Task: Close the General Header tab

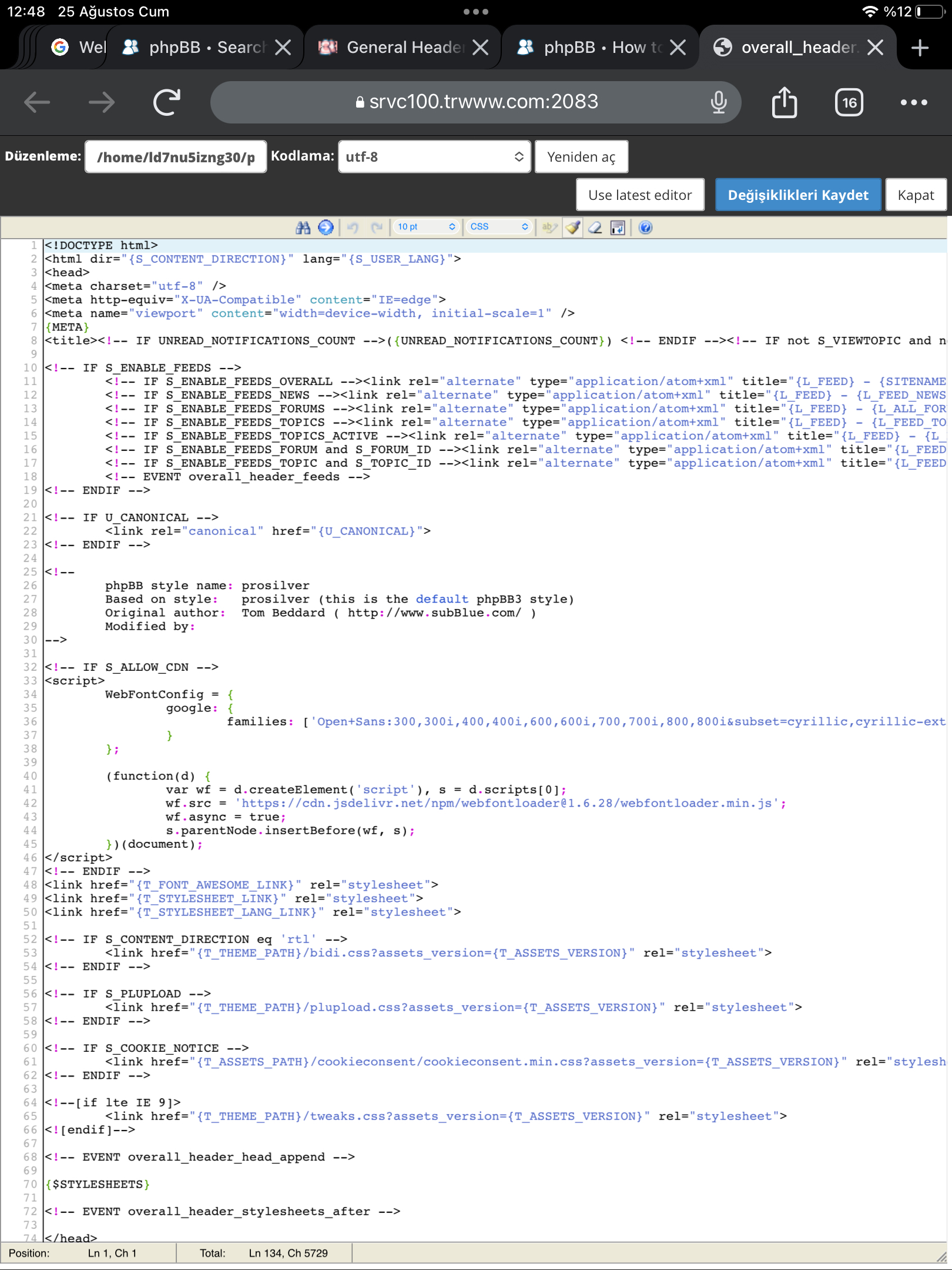Action: tap(481, 48)
